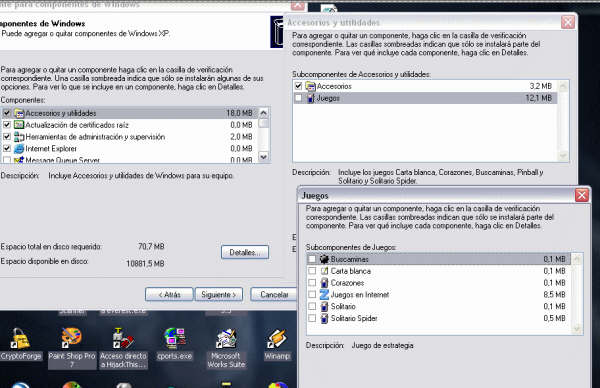Click the Herramientas de administración y supervisión icon

point(19,137)
